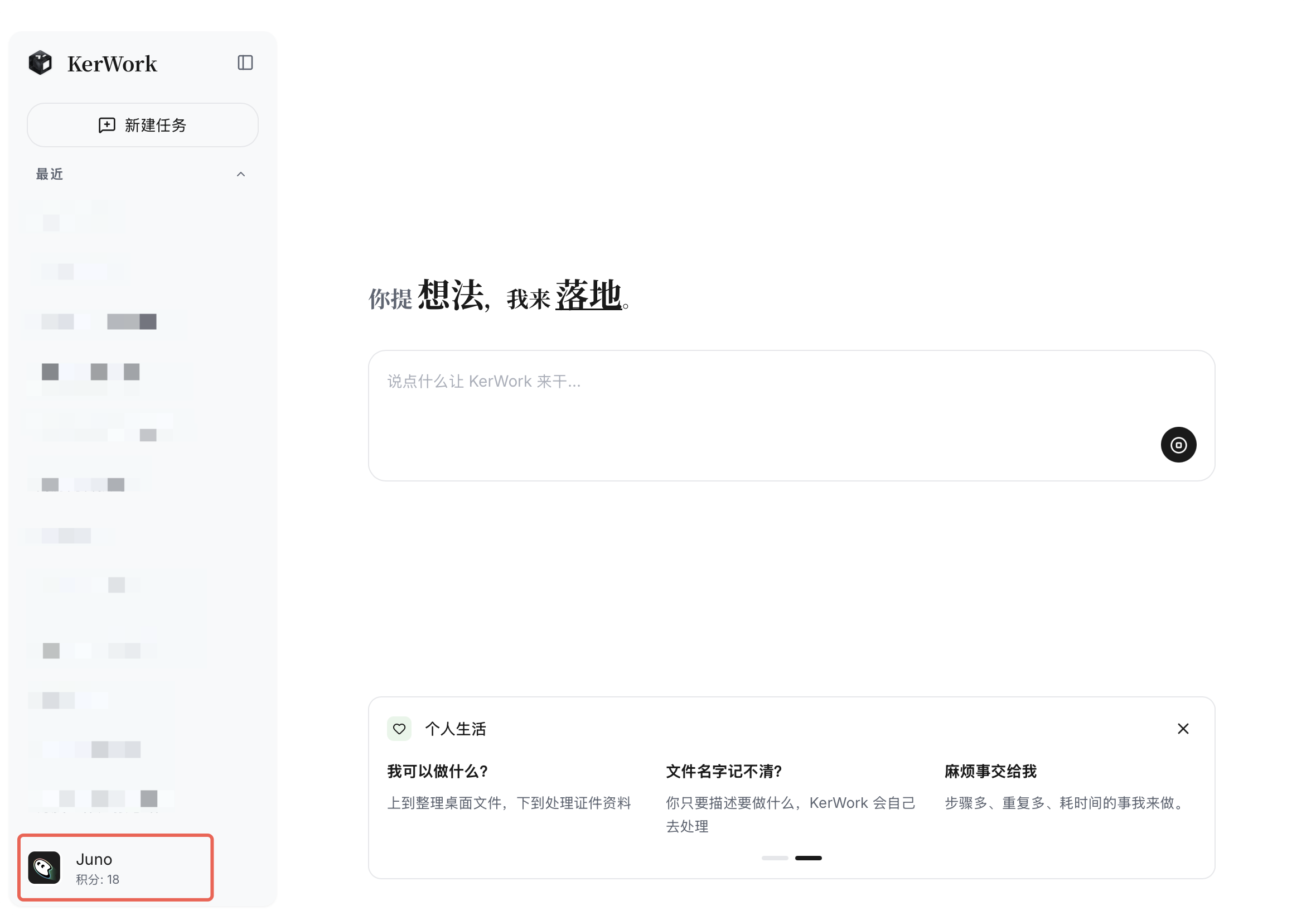Click the heart icon on the 个人生活 card

(400, 729)
